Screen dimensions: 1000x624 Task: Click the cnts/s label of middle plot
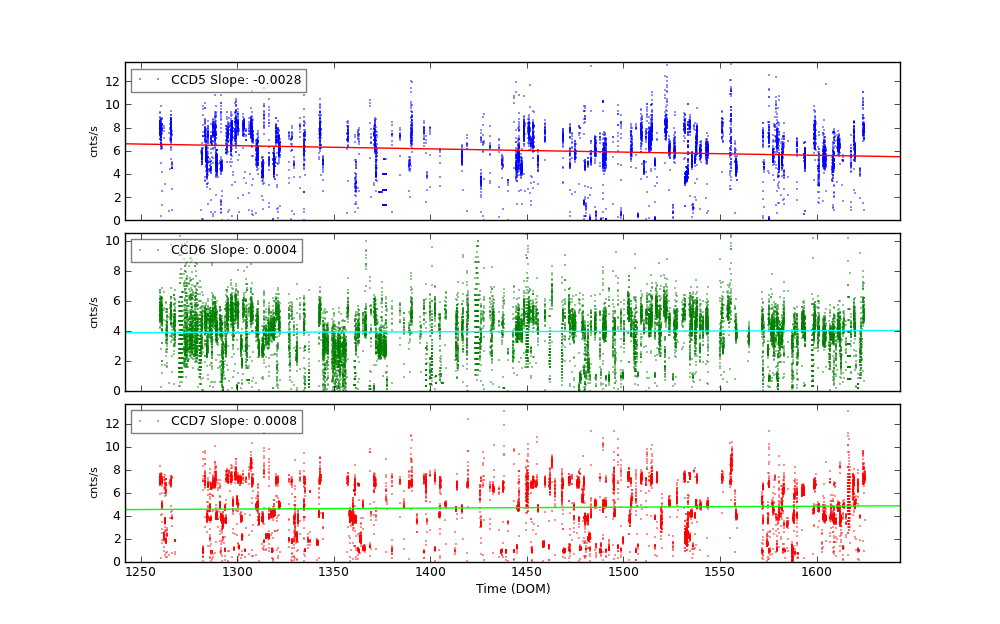(94, 312)
